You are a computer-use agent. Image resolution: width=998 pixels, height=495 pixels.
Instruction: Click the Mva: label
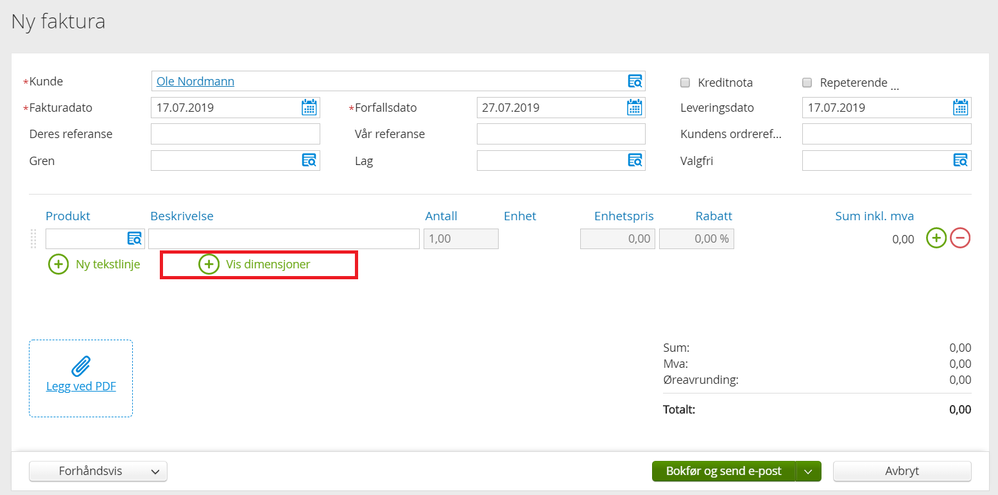click(675, 364)
